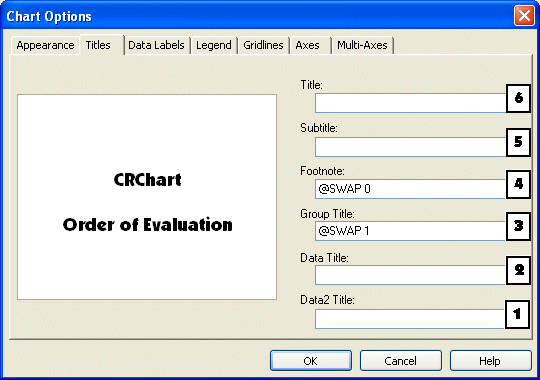Click the number 1 marker beside Data2 Title
This screenshot has width=540, height=380.
pos(517,314)
